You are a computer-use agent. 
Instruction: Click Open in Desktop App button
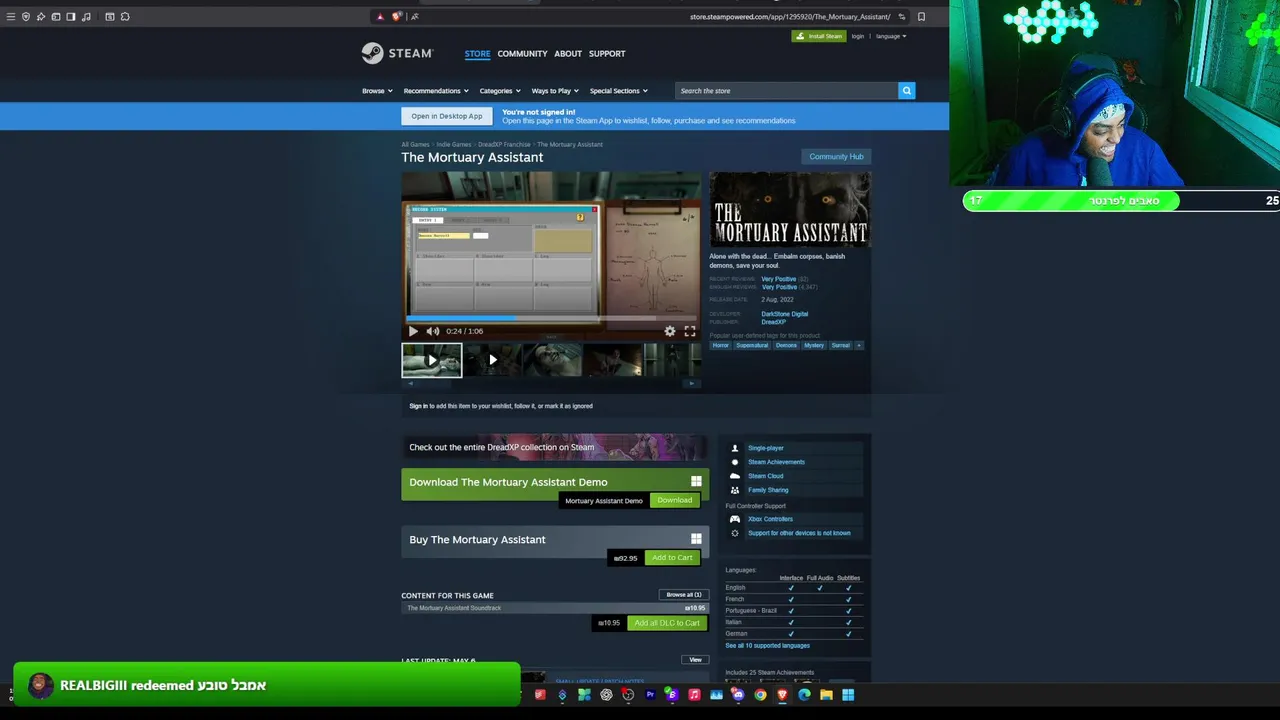(447, 116)
